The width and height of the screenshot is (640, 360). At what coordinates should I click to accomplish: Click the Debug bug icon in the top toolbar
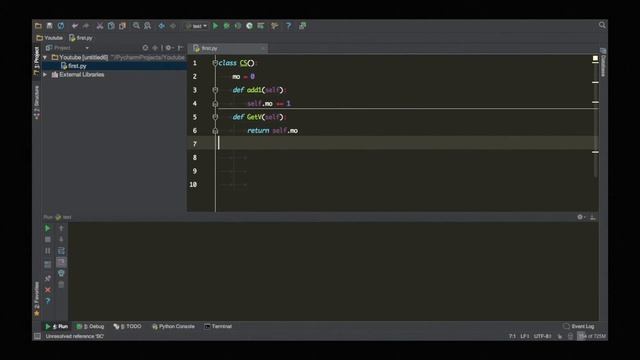(227, 26)
